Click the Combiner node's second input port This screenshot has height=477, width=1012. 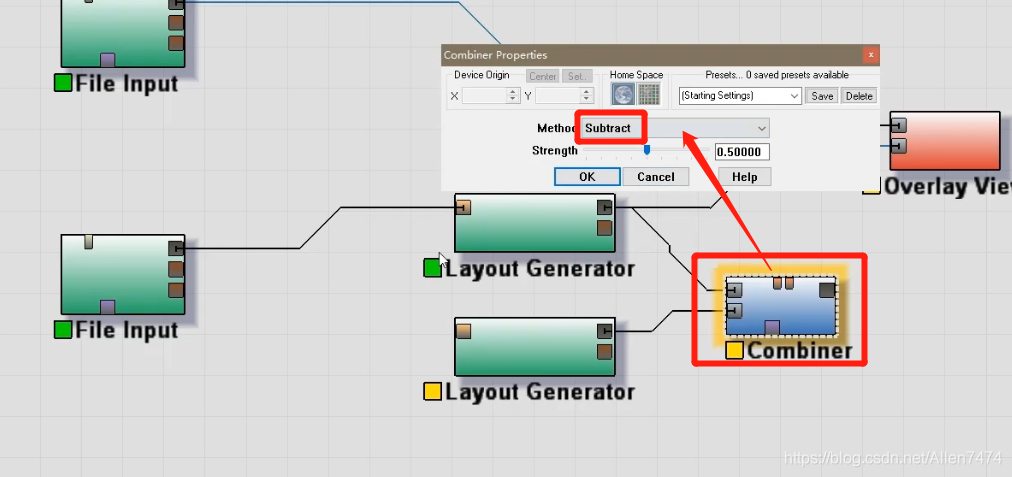click(x=734, y=311)
